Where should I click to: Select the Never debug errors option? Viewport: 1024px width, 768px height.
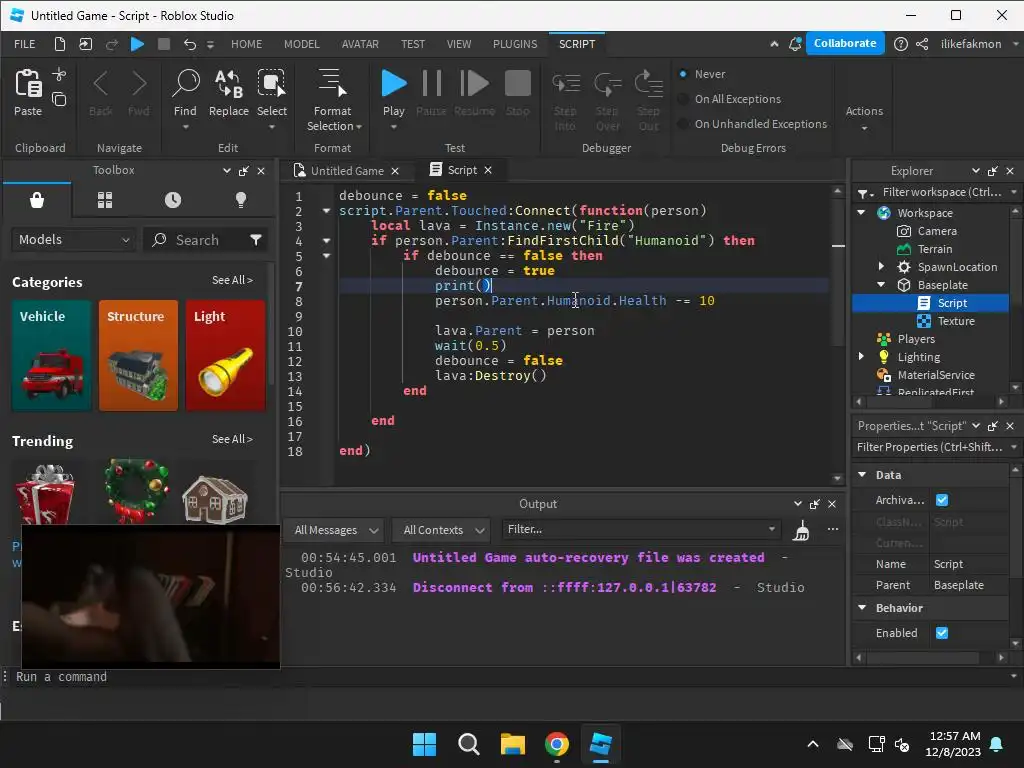pyautogui.click(x=683, y=74)
